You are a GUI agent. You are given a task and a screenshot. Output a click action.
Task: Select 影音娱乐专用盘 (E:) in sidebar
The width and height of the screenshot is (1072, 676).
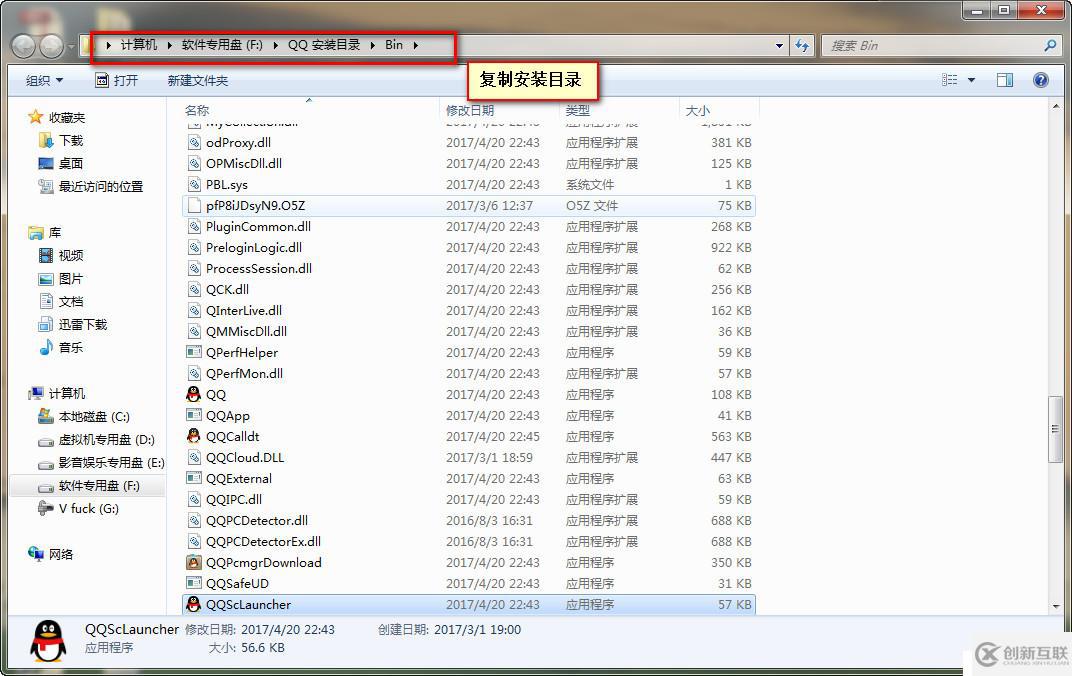point(111,463)
